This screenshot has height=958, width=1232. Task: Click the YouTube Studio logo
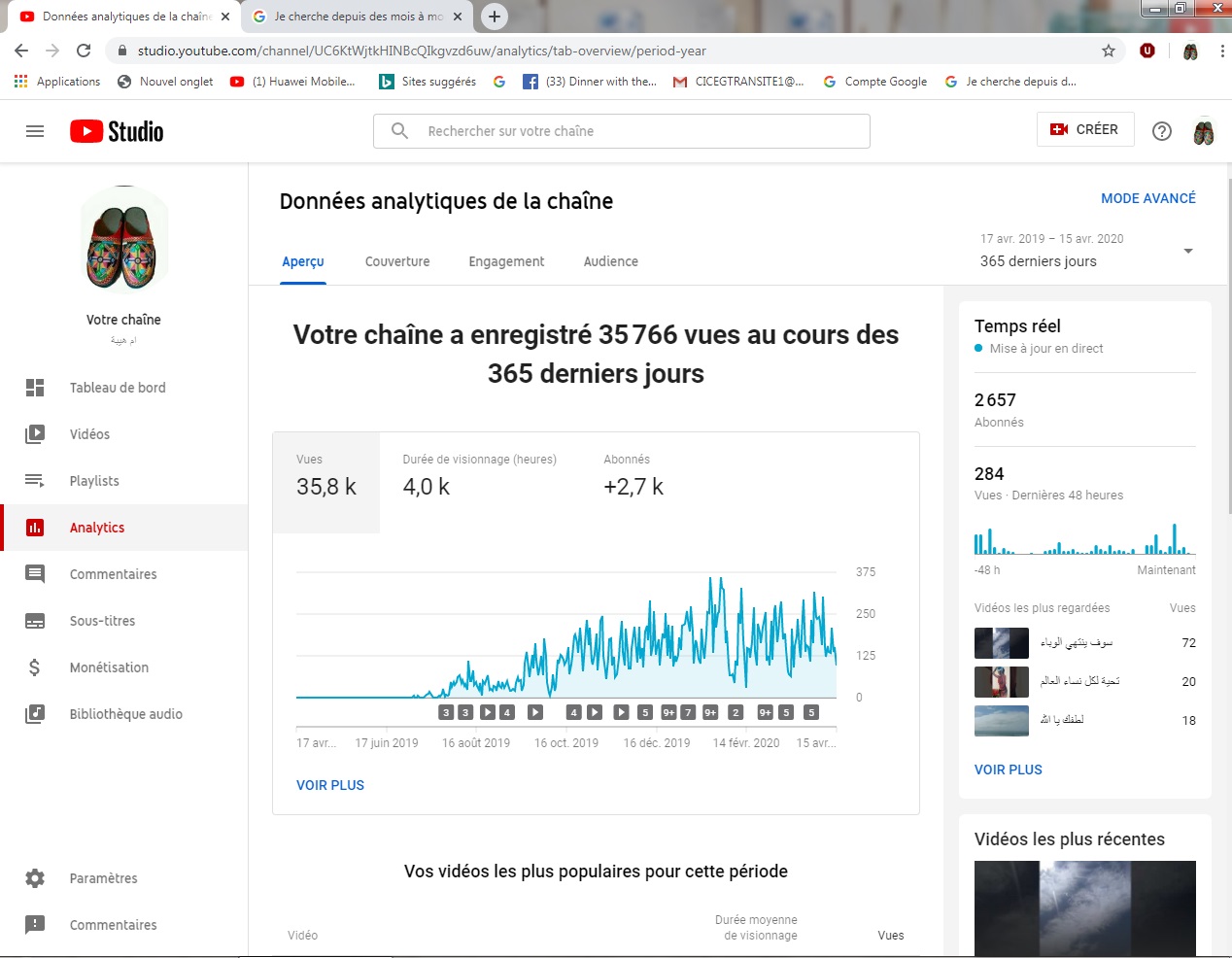116,130
